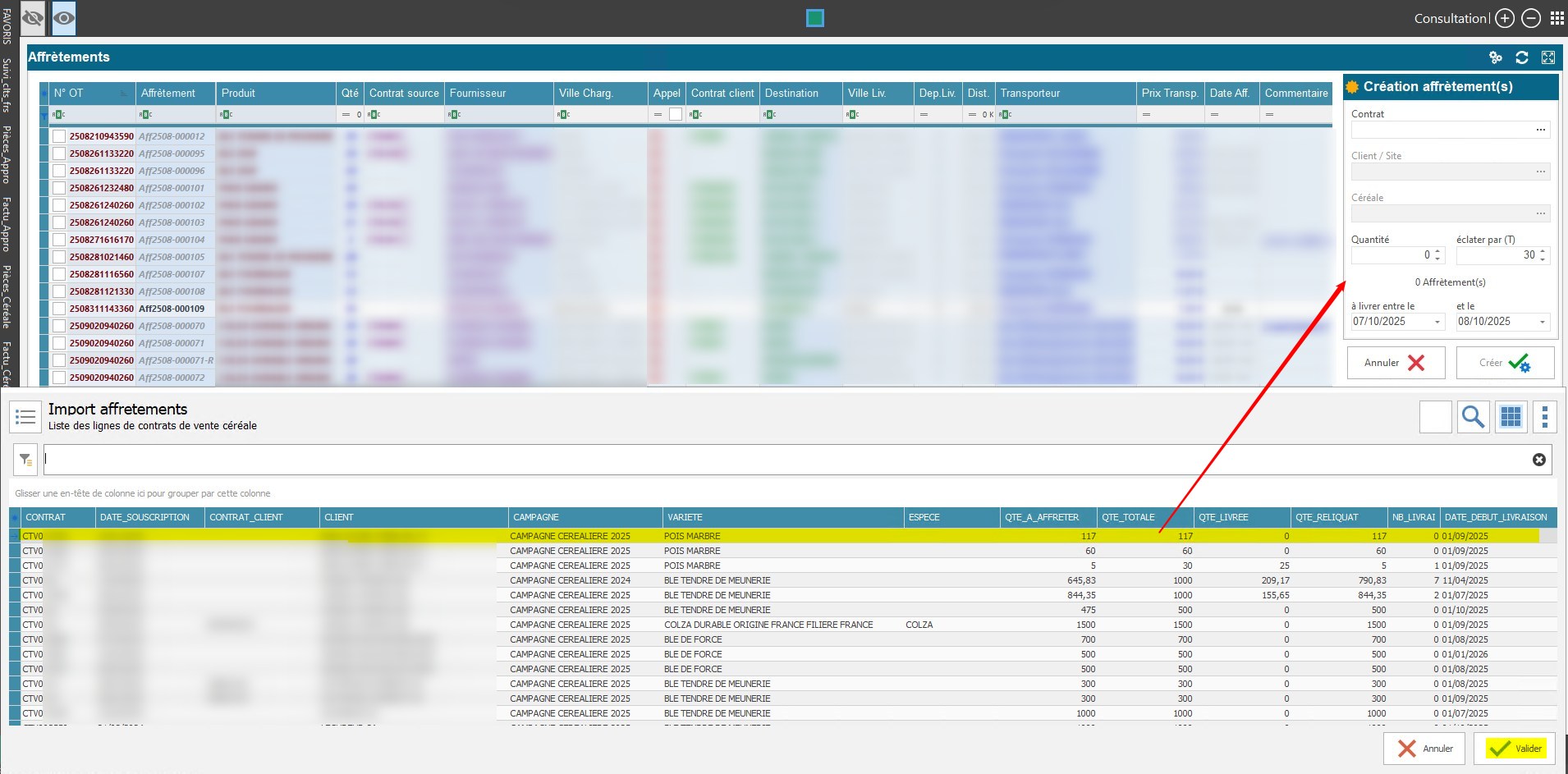Tick the checkbox for OT 2508311143360
Screen dimensions: 1568x774
[59, 309]
